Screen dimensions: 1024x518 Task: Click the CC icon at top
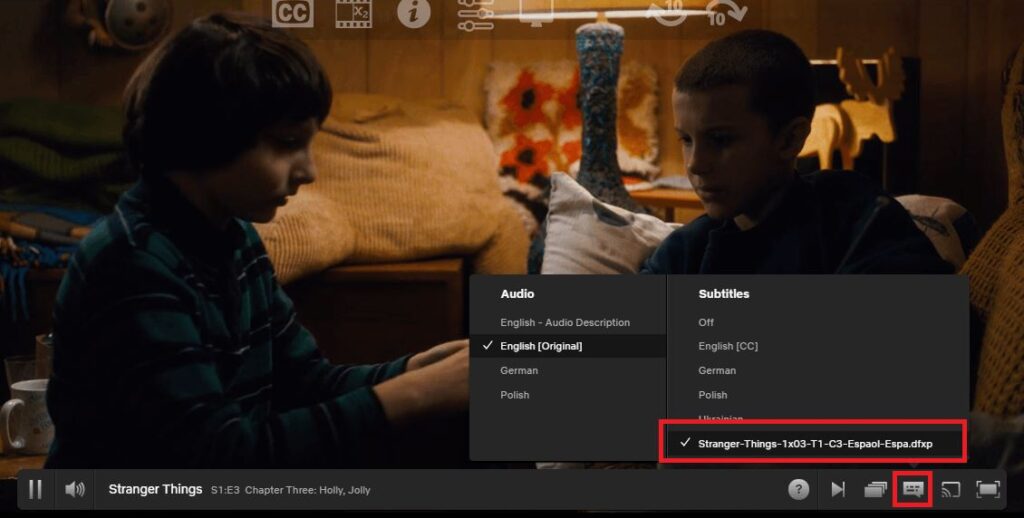(x=292, y=13)
